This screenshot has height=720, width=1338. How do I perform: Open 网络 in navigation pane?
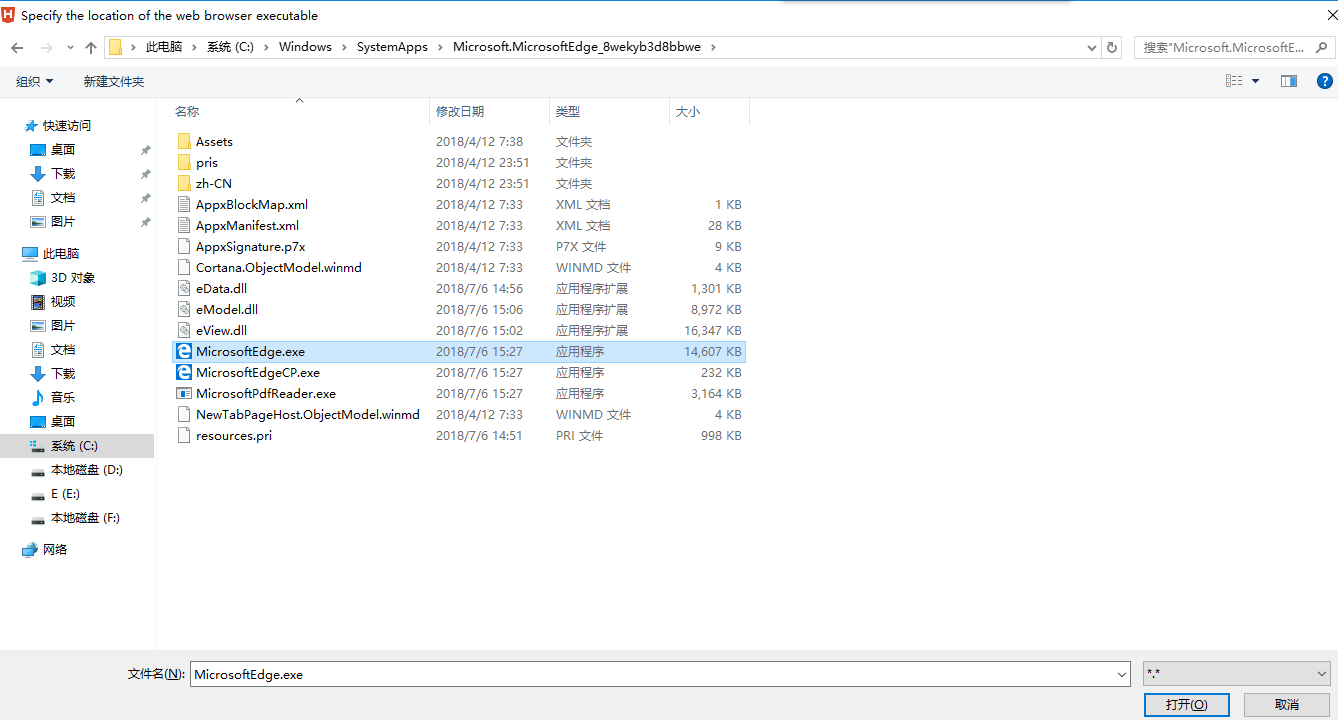tap(55, 549)
